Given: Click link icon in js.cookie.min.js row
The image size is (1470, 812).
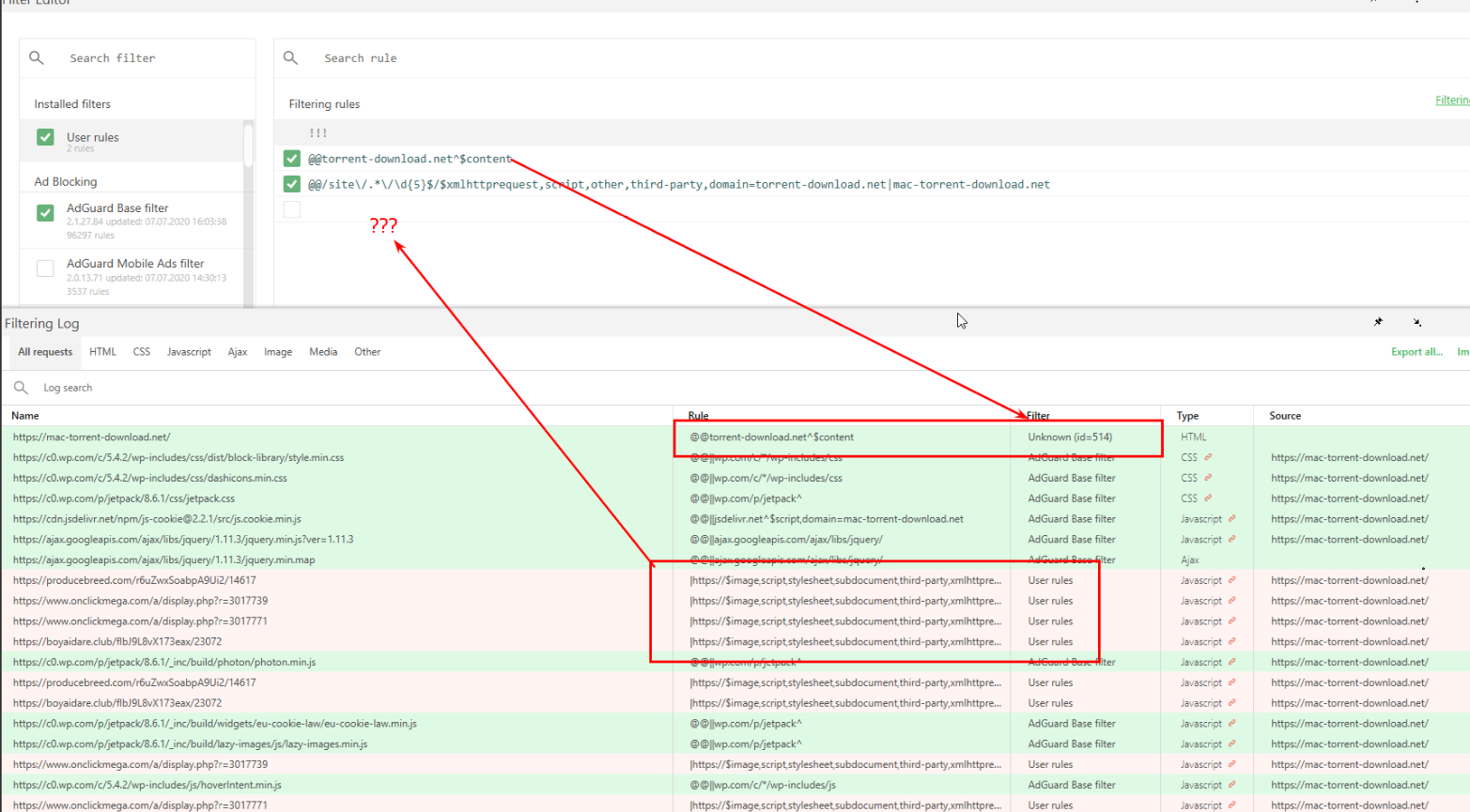Looking at the screenshot, I should [x=1231, y=518].
